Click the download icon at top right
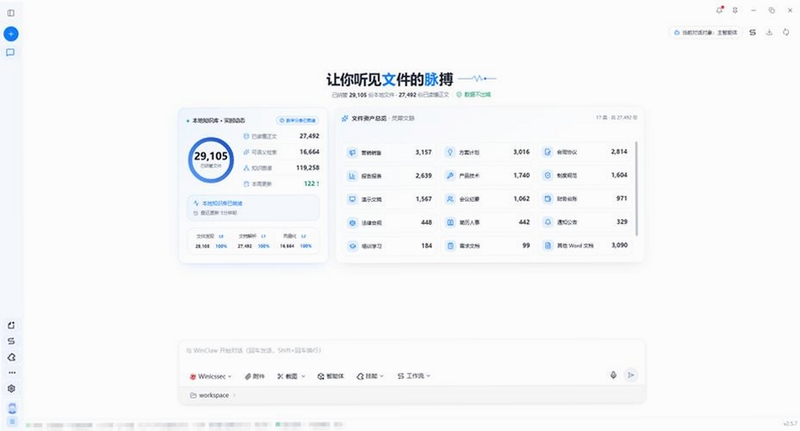The width and height of the screenshot is (800, 431). [x=769, y=32]
